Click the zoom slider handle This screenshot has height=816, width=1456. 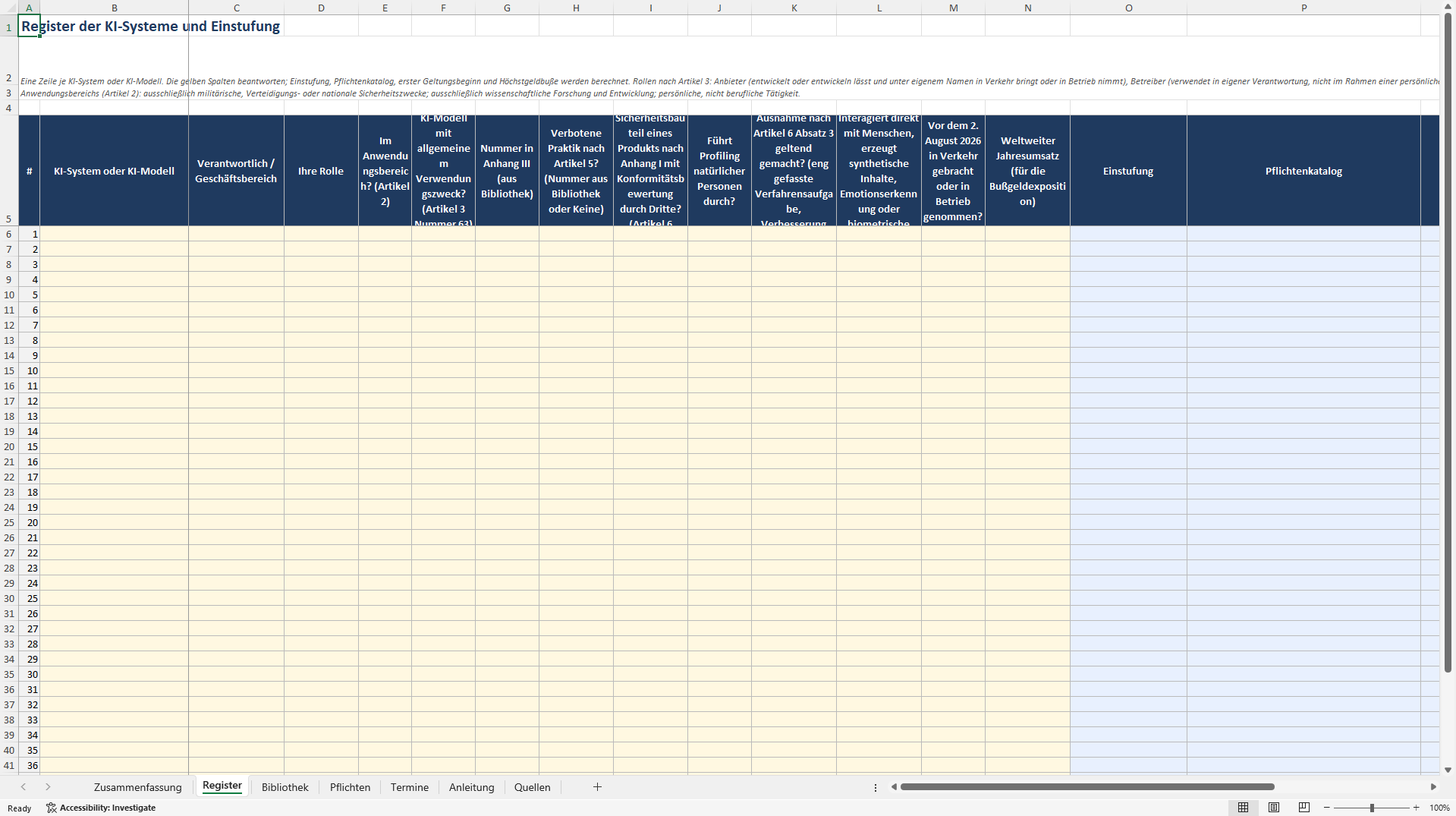point(1372,808)
